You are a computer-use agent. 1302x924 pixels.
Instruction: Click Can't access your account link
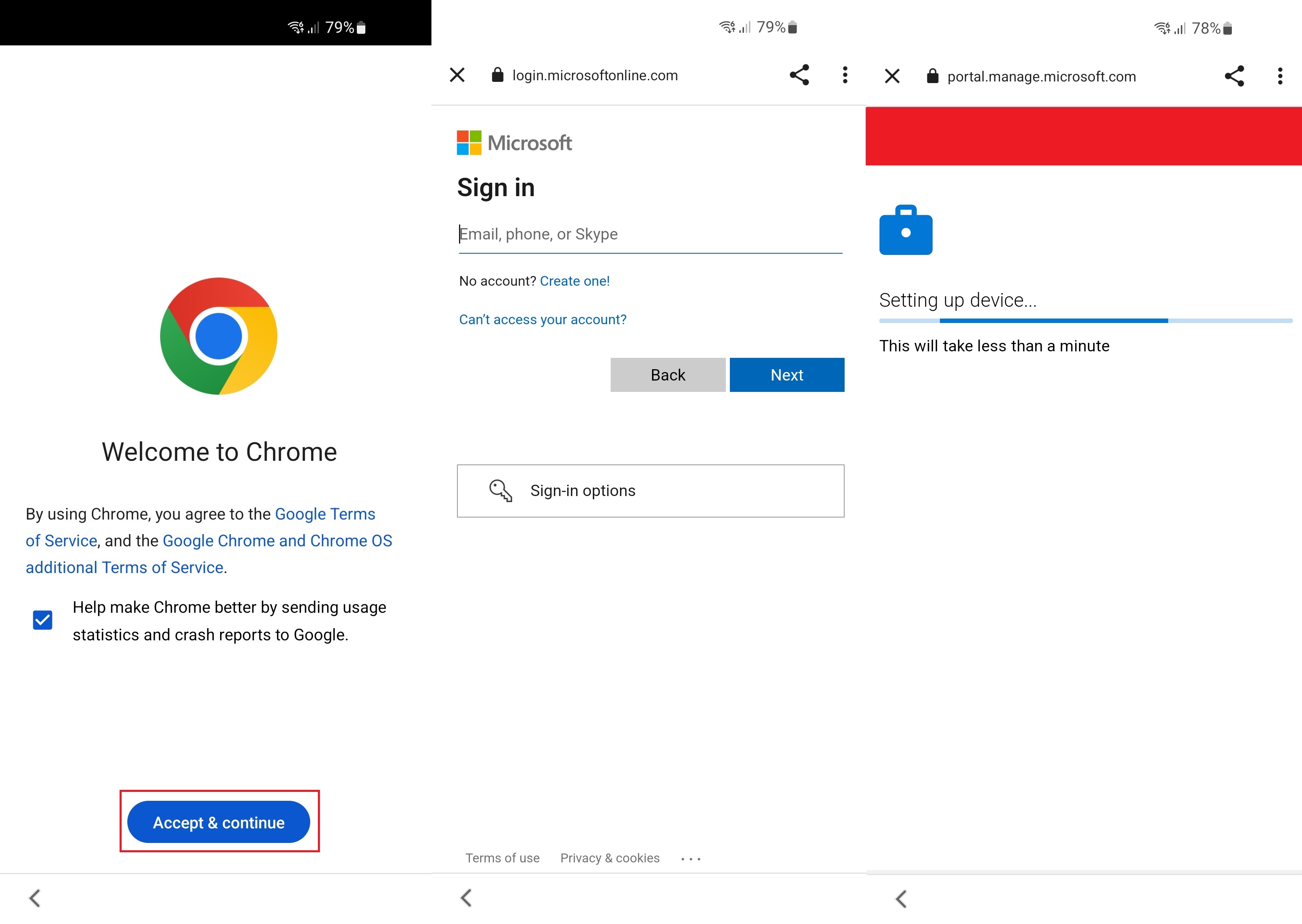[543, 319]
